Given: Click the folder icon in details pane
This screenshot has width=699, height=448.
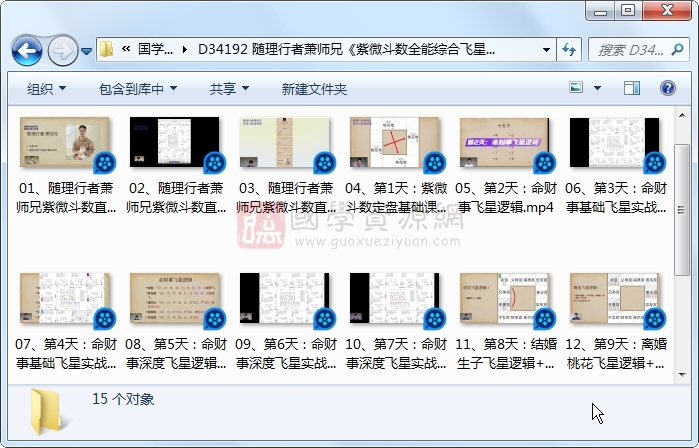Looking at the screenshot, I should point(50,412).
